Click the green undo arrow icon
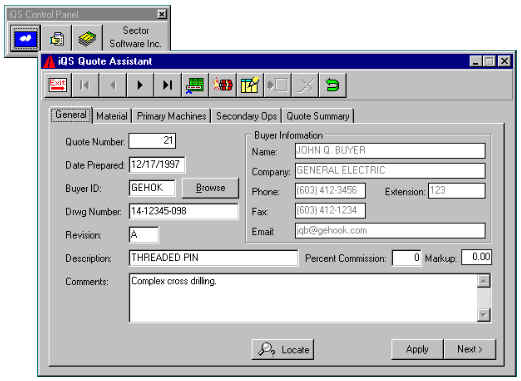 coord(333,85)
